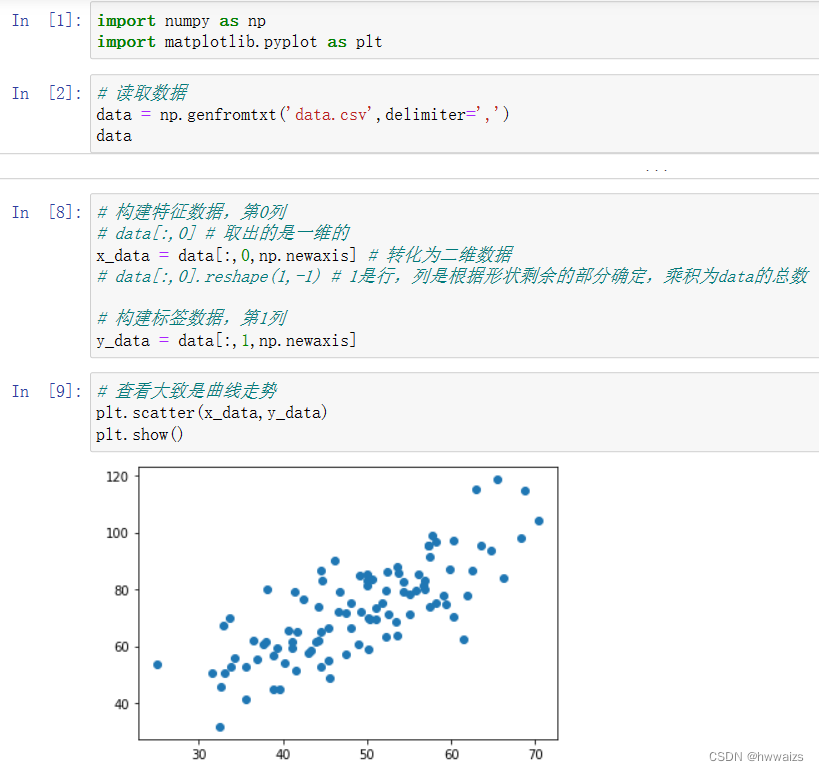Click the line 'y_data = data[:,1,np.newaxis]'
819x771 pixels.
click(226, 341)
